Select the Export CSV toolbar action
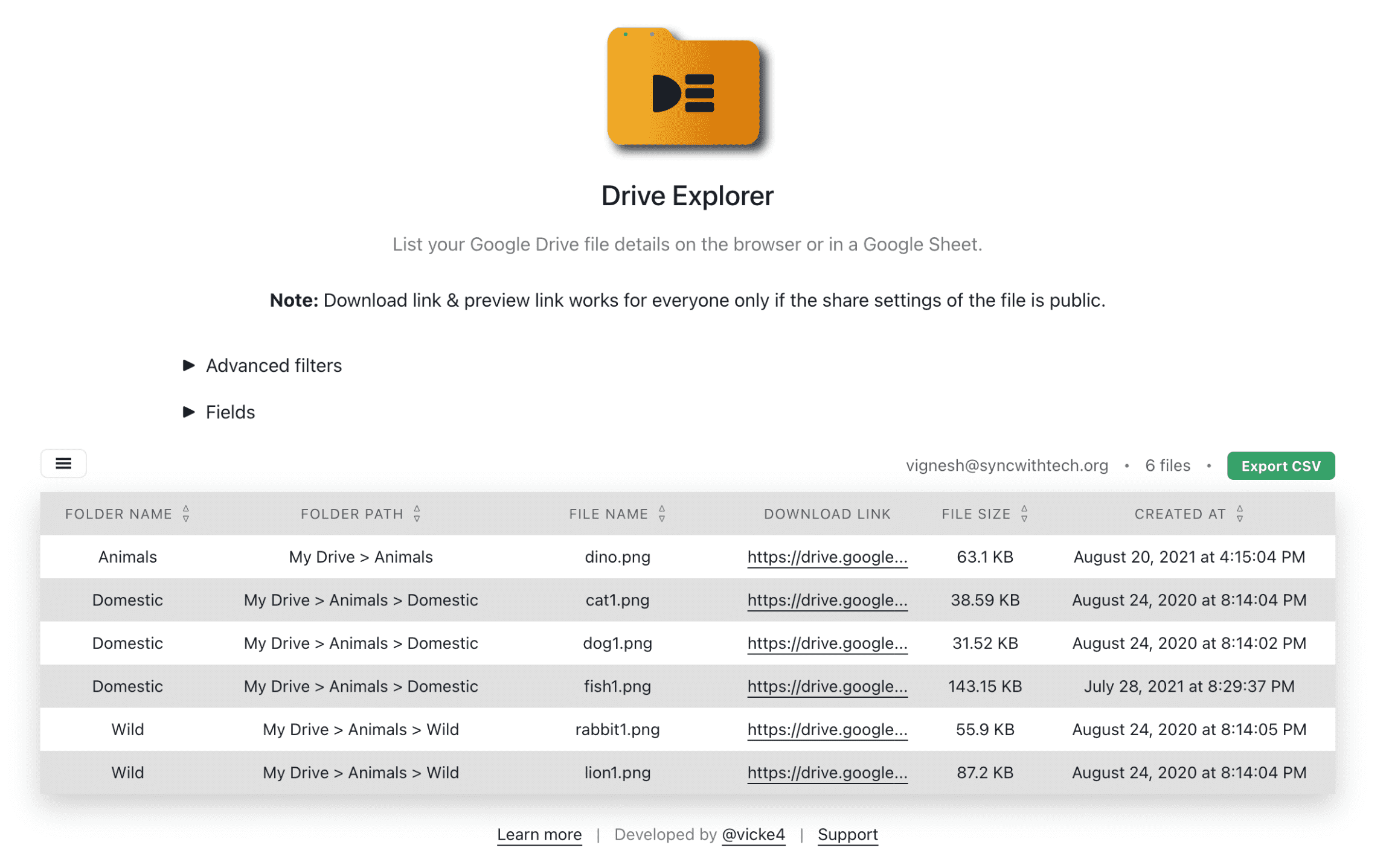This screenshot has height=868, width=1389. point(1281,465)
